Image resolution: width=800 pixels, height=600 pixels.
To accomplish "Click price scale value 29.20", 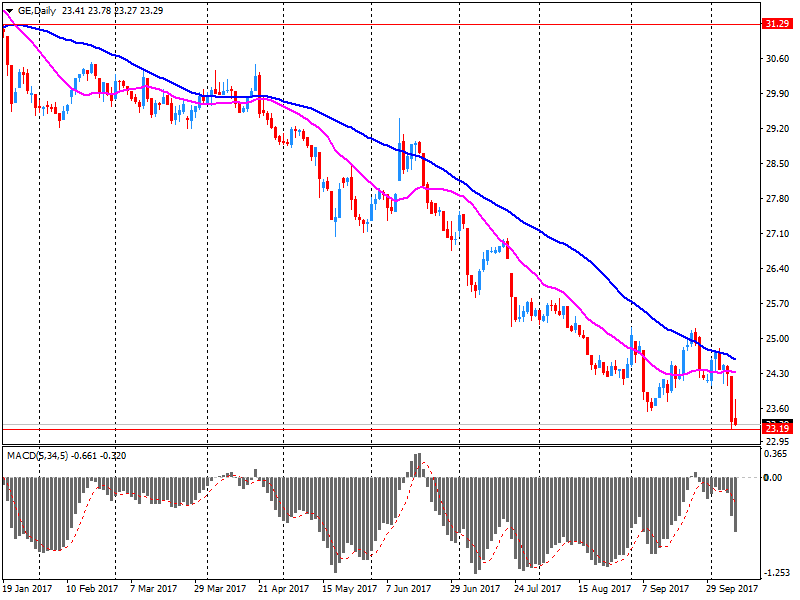I will coord(778,129).
